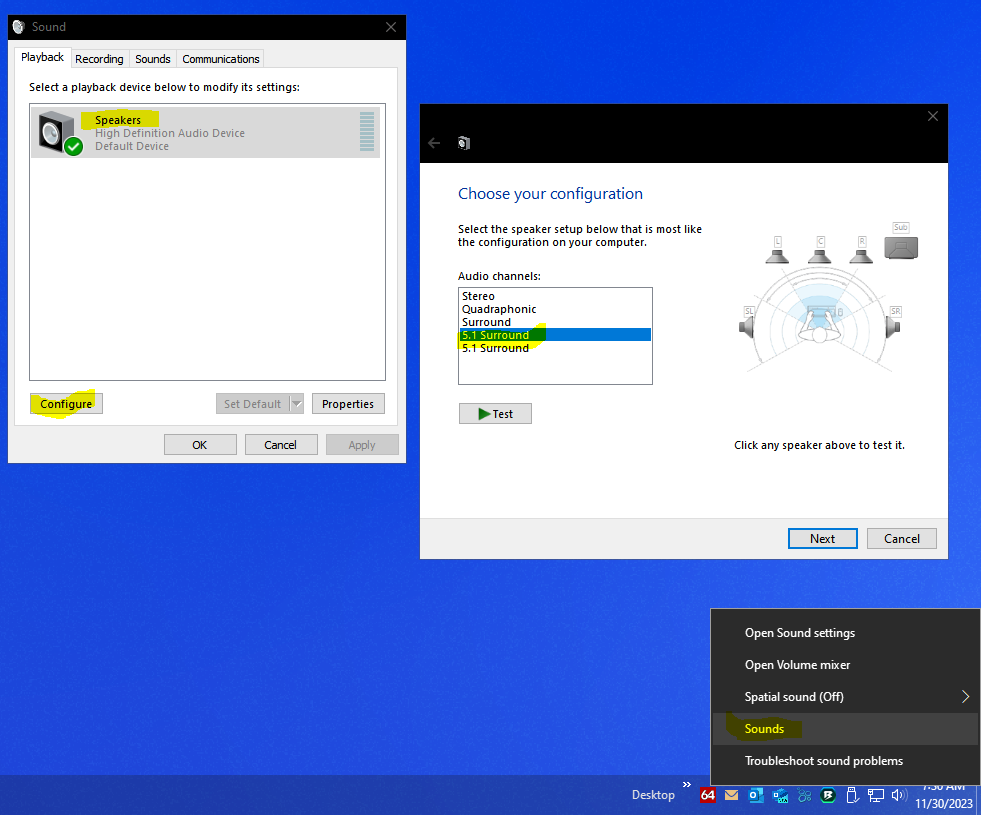Open Outlook from the system tray

[x=755, y=796]
